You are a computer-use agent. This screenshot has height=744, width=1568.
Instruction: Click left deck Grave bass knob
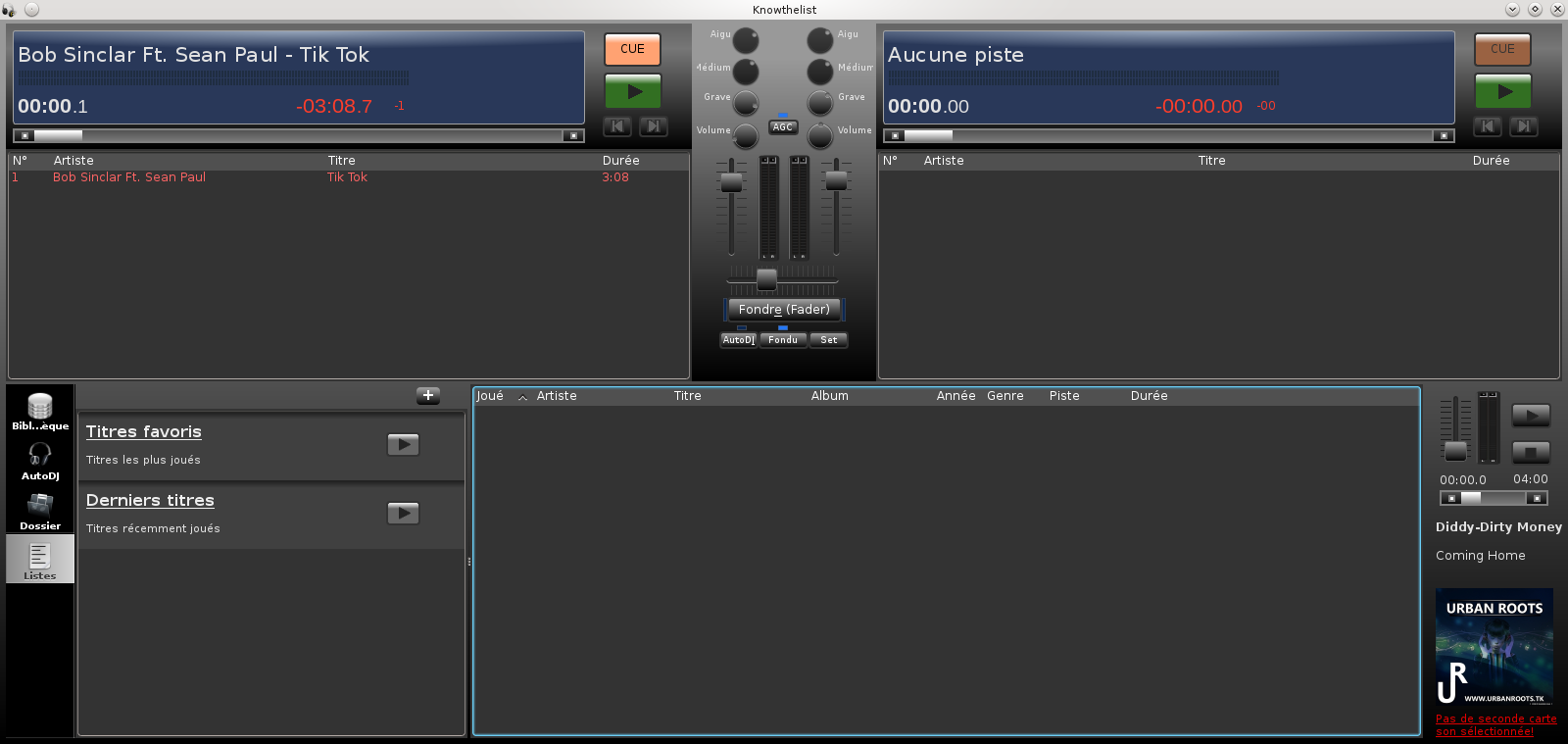click(746, 103)
